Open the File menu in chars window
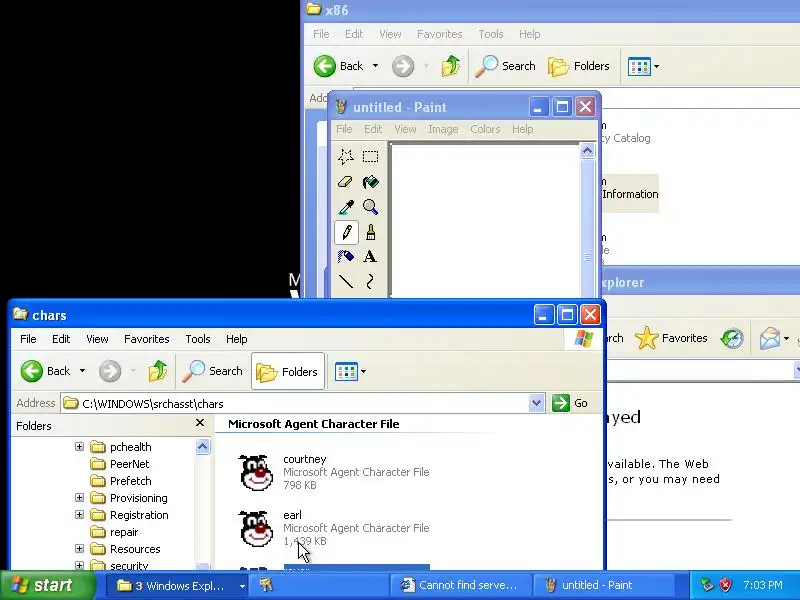Image resolution: width=800 pixels, height=600 pixels. pyautogui.click(x=28, y=339)
